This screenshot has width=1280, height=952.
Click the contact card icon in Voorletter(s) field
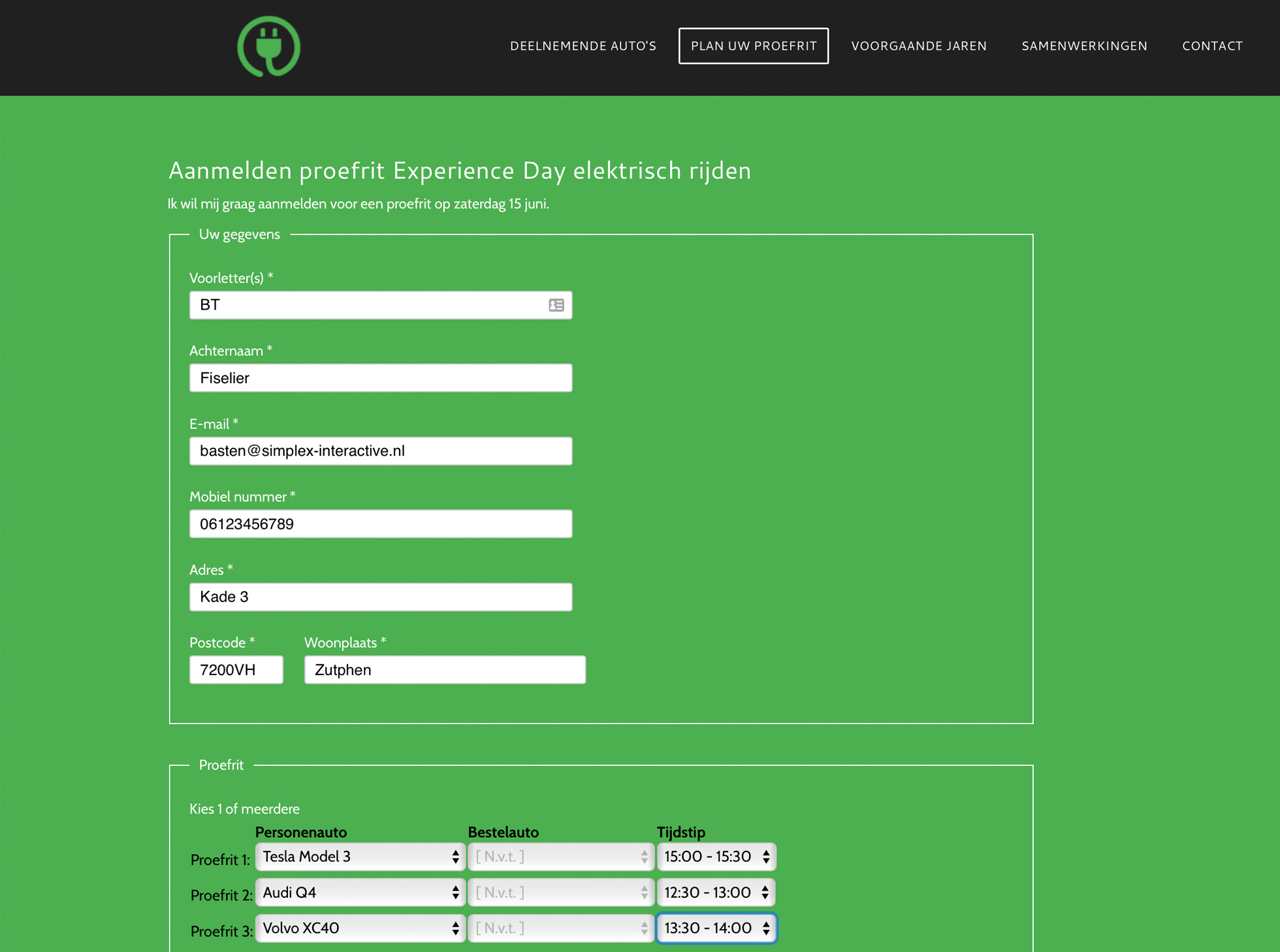click(555, 305)
